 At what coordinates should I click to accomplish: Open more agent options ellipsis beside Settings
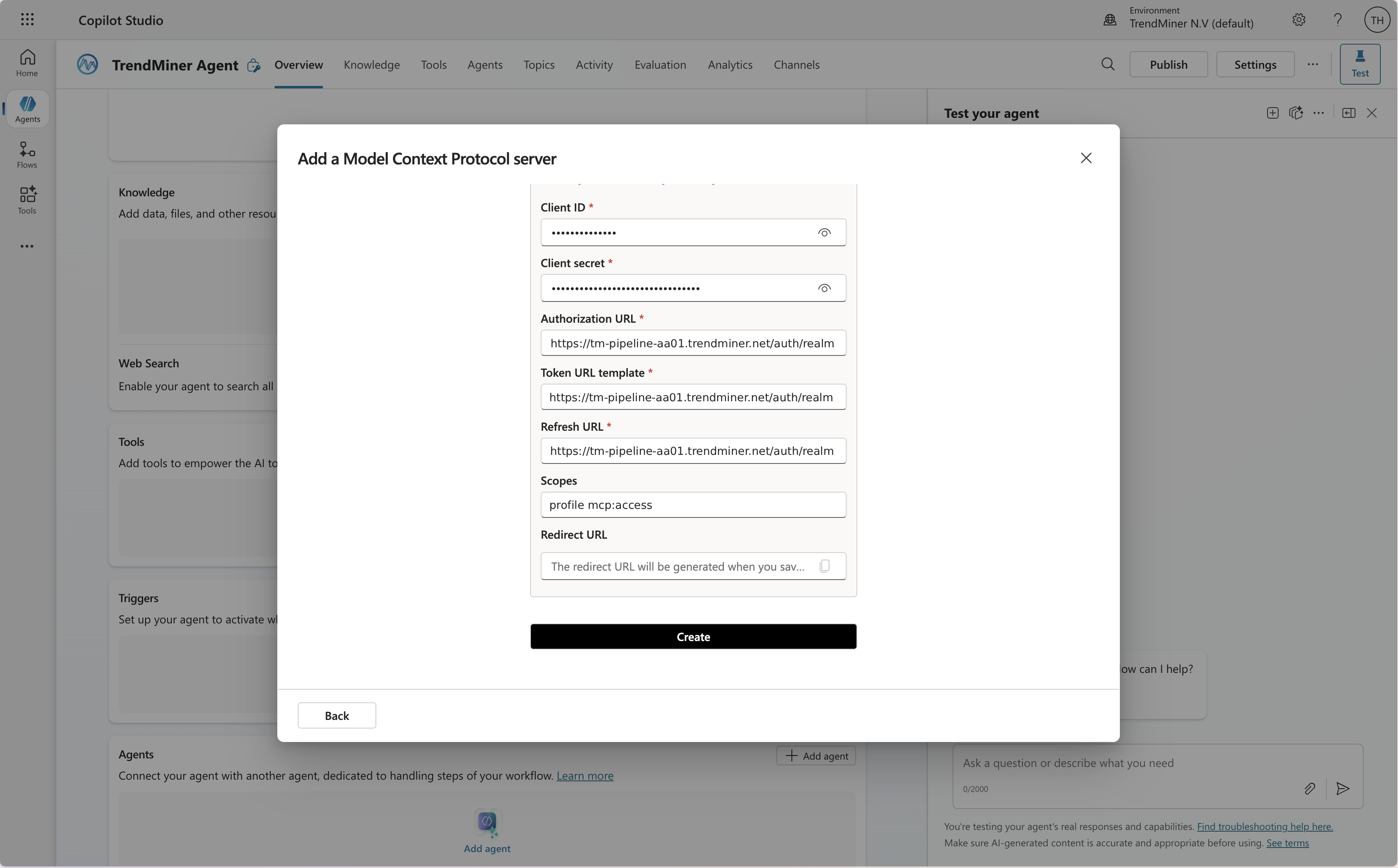pos(1313,64)
